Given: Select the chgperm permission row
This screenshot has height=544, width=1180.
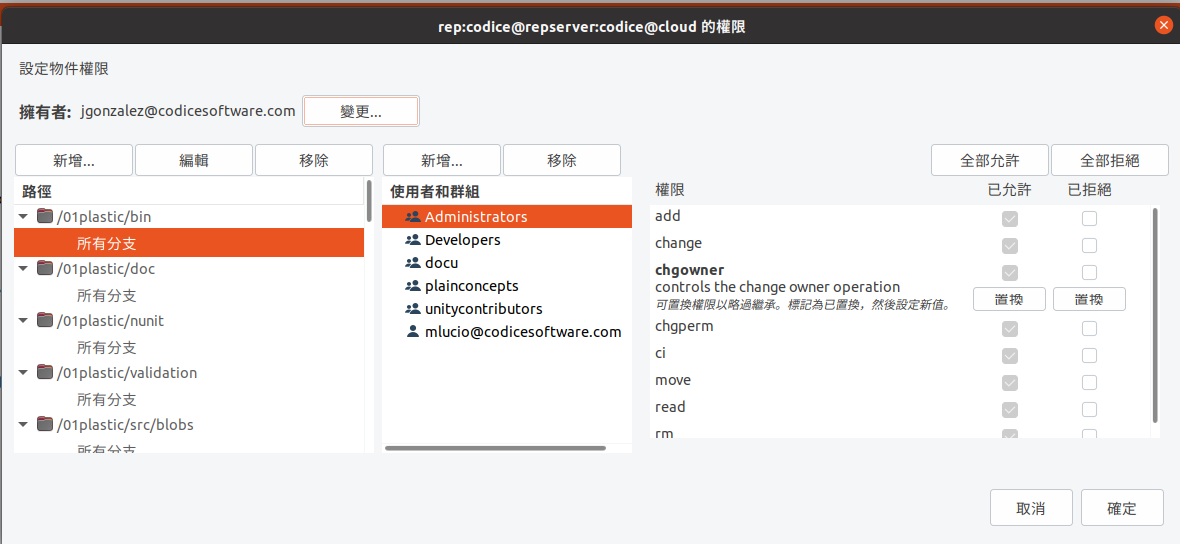Looking at the screenshot, I should click(x=900, y=329).
